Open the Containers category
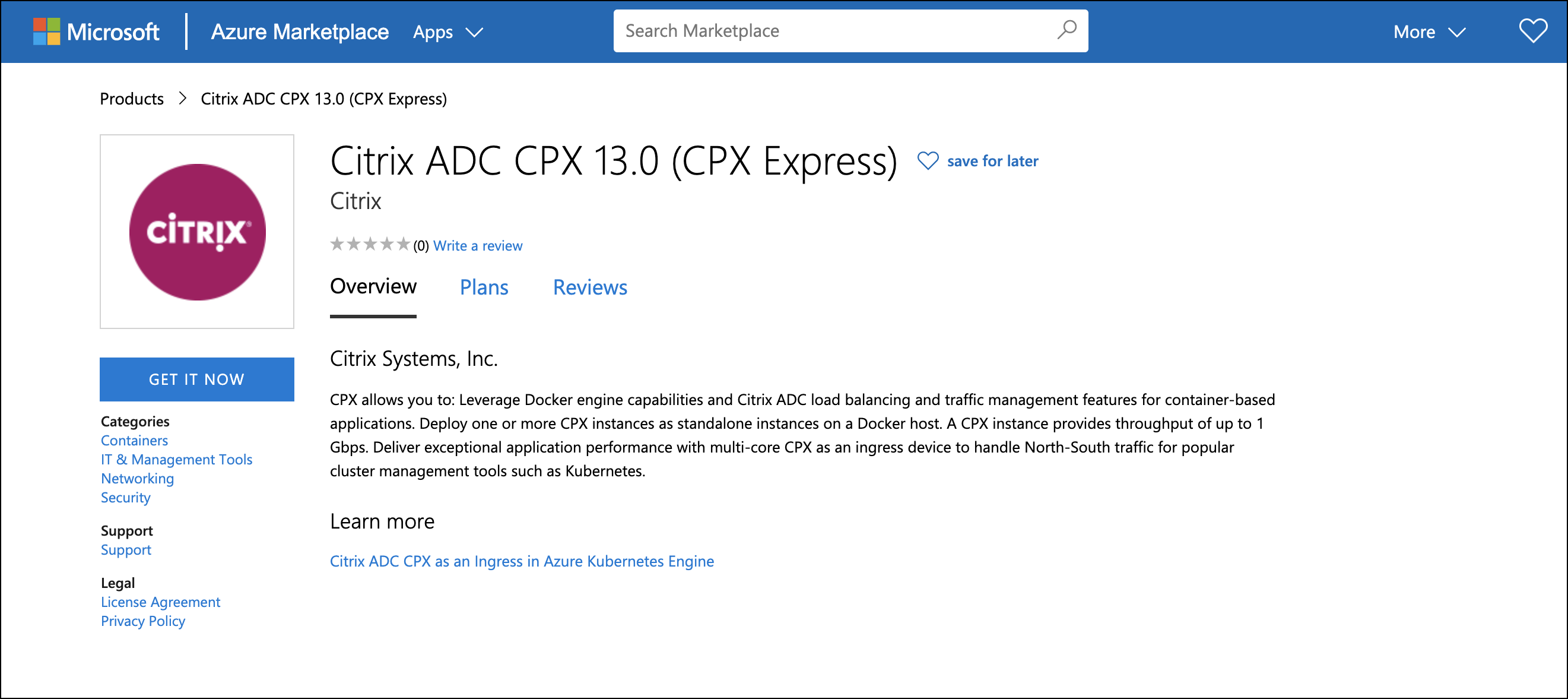The width and height of the screenshot is (1568, 699). coord(135,440)
